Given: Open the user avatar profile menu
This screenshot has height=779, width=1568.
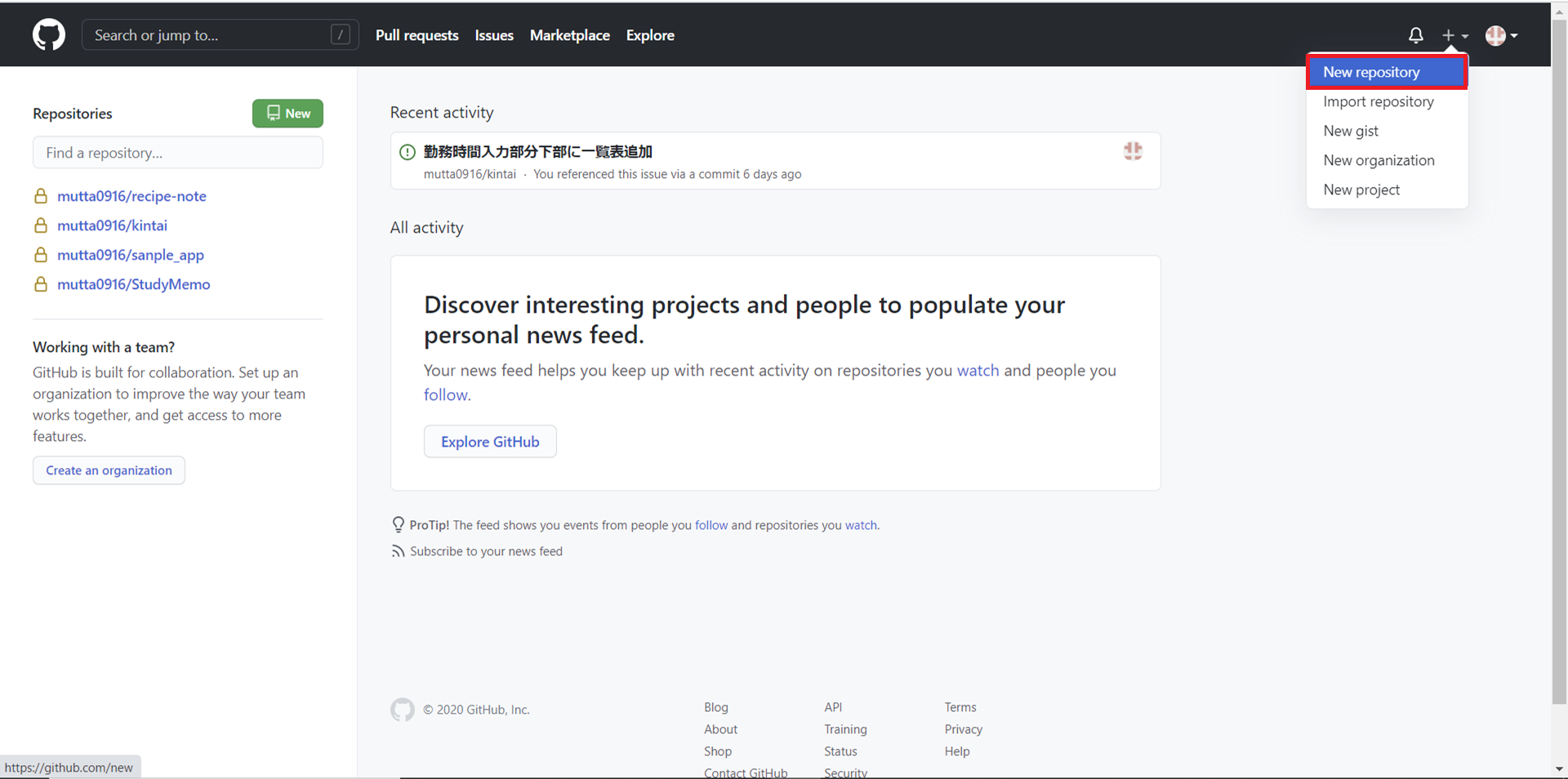Looking at the screenshot, I should tap(1501, 35).
